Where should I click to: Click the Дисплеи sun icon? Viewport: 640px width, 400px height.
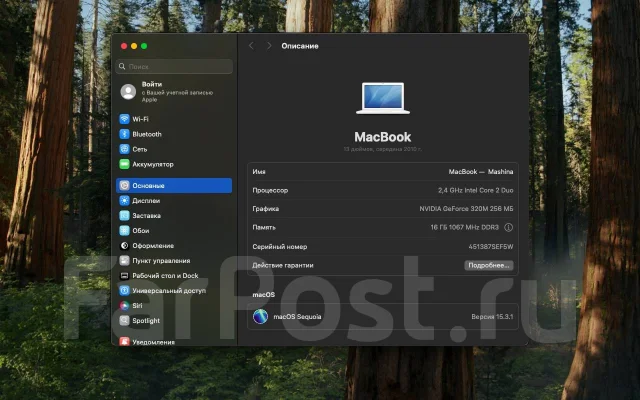[x=124, y=200]
